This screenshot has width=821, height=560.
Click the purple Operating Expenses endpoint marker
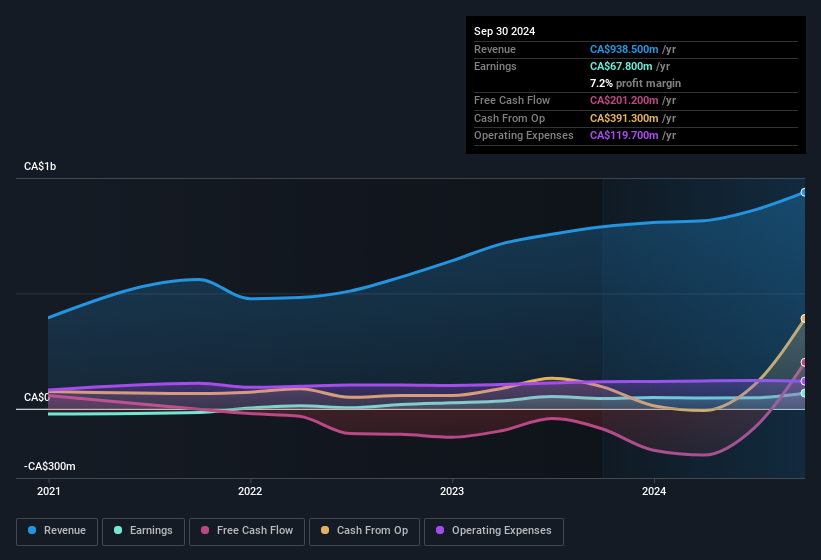click(x=804, y=381)
